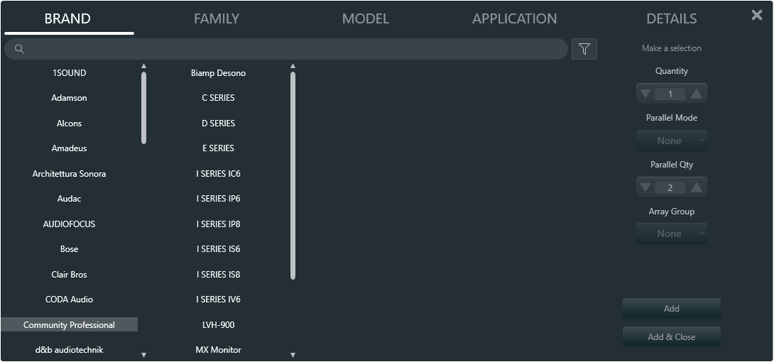Open the filter icon beside the search bar
The height and width of the screenshot is (362, 774).
[584, 49]
